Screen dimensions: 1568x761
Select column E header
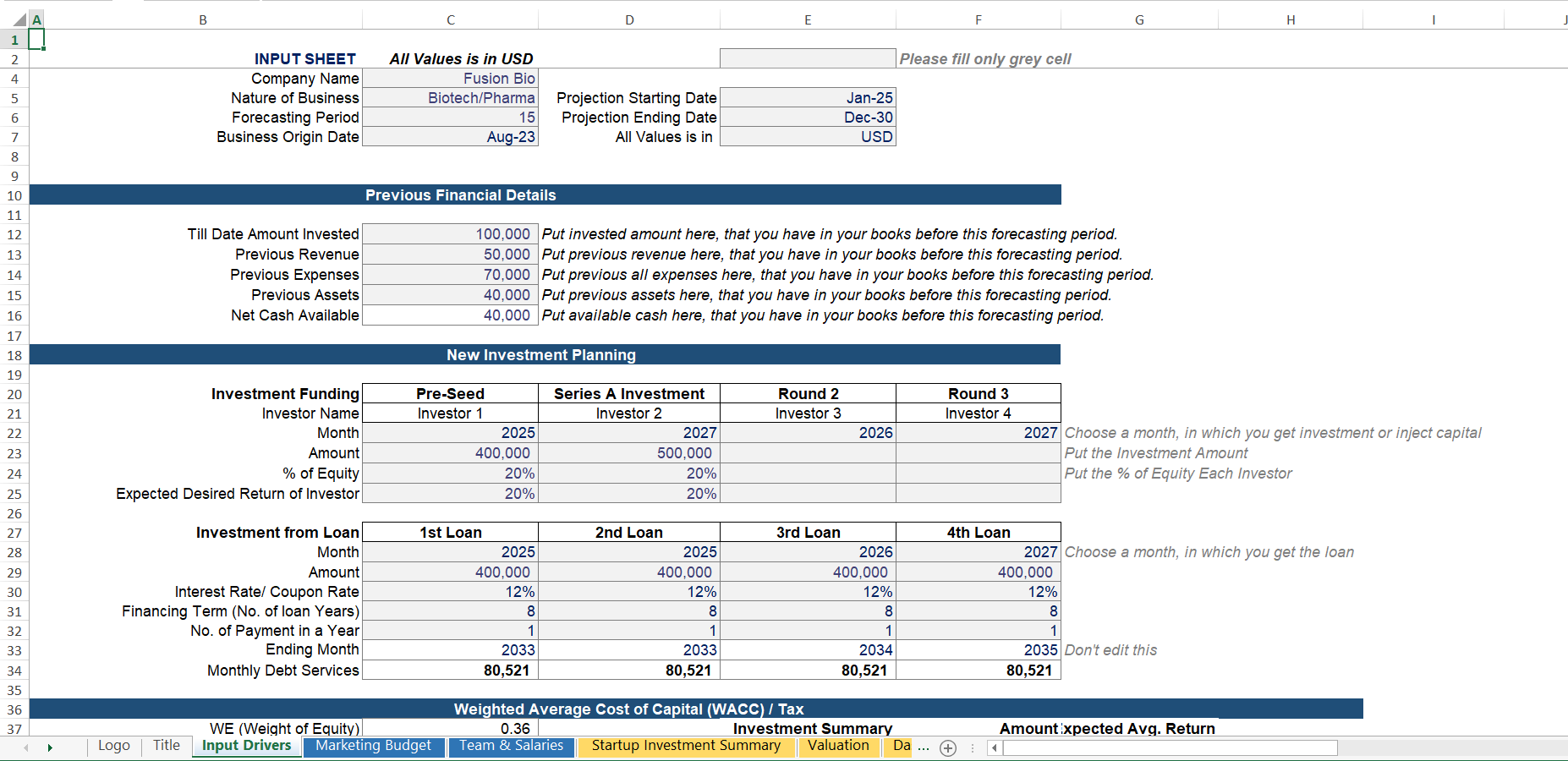tap(808, 19)
